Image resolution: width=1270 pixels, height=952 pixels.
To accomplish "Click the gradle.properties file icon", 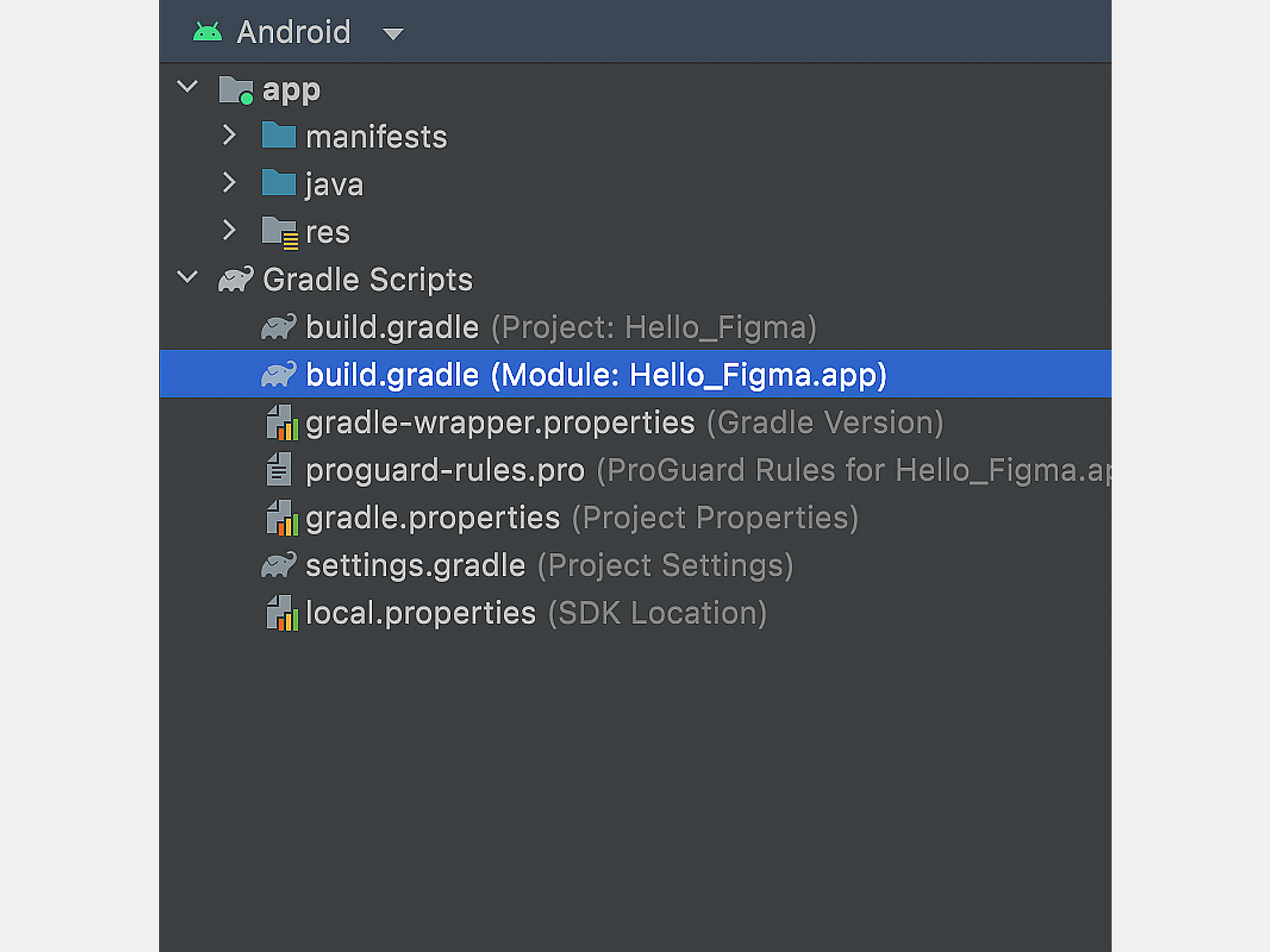I will coord(282,518).
